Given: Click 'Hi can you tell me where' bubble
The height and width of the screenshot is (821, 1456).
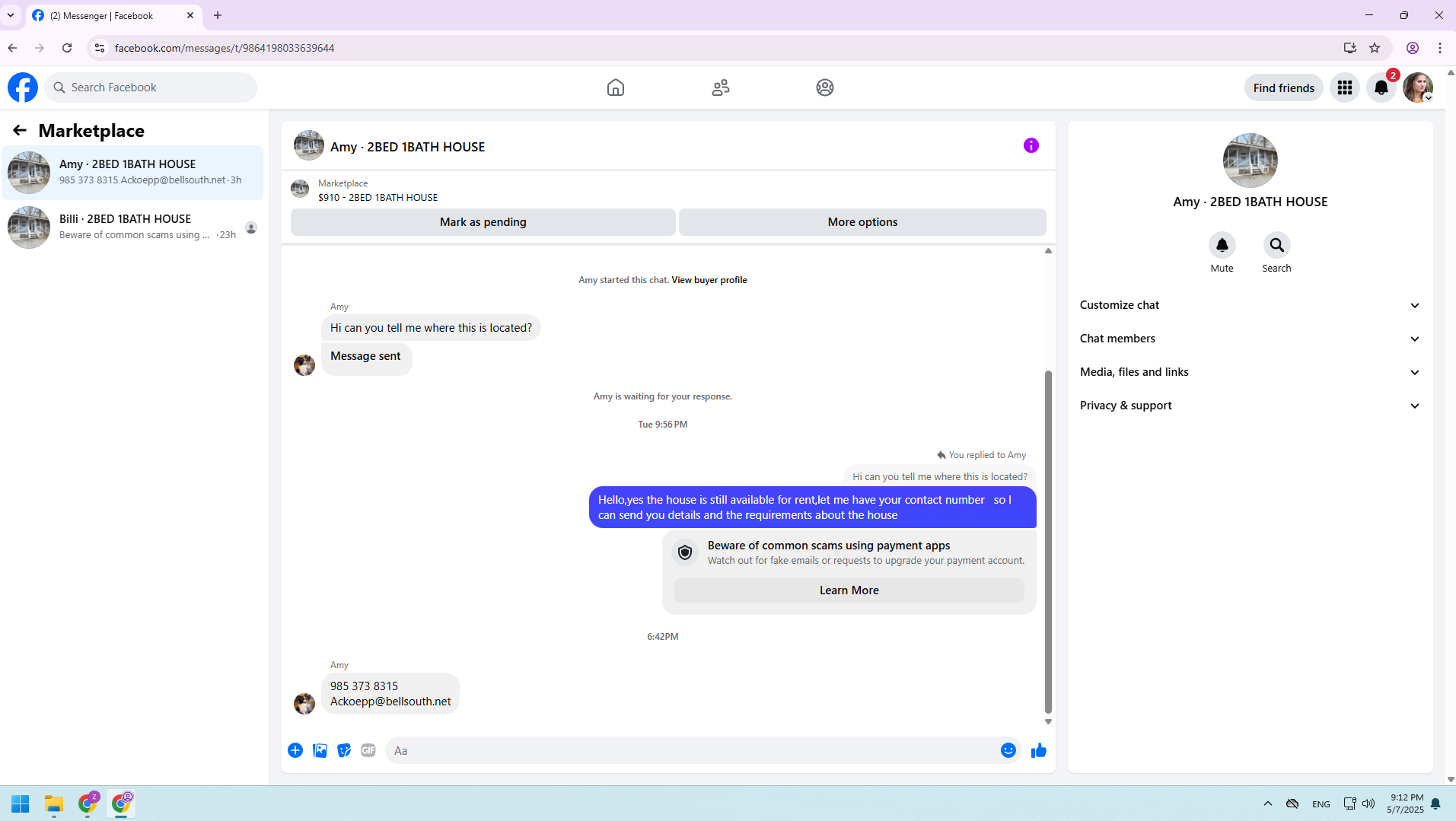Looking at the screenshot, I should [x=431, y=328].
